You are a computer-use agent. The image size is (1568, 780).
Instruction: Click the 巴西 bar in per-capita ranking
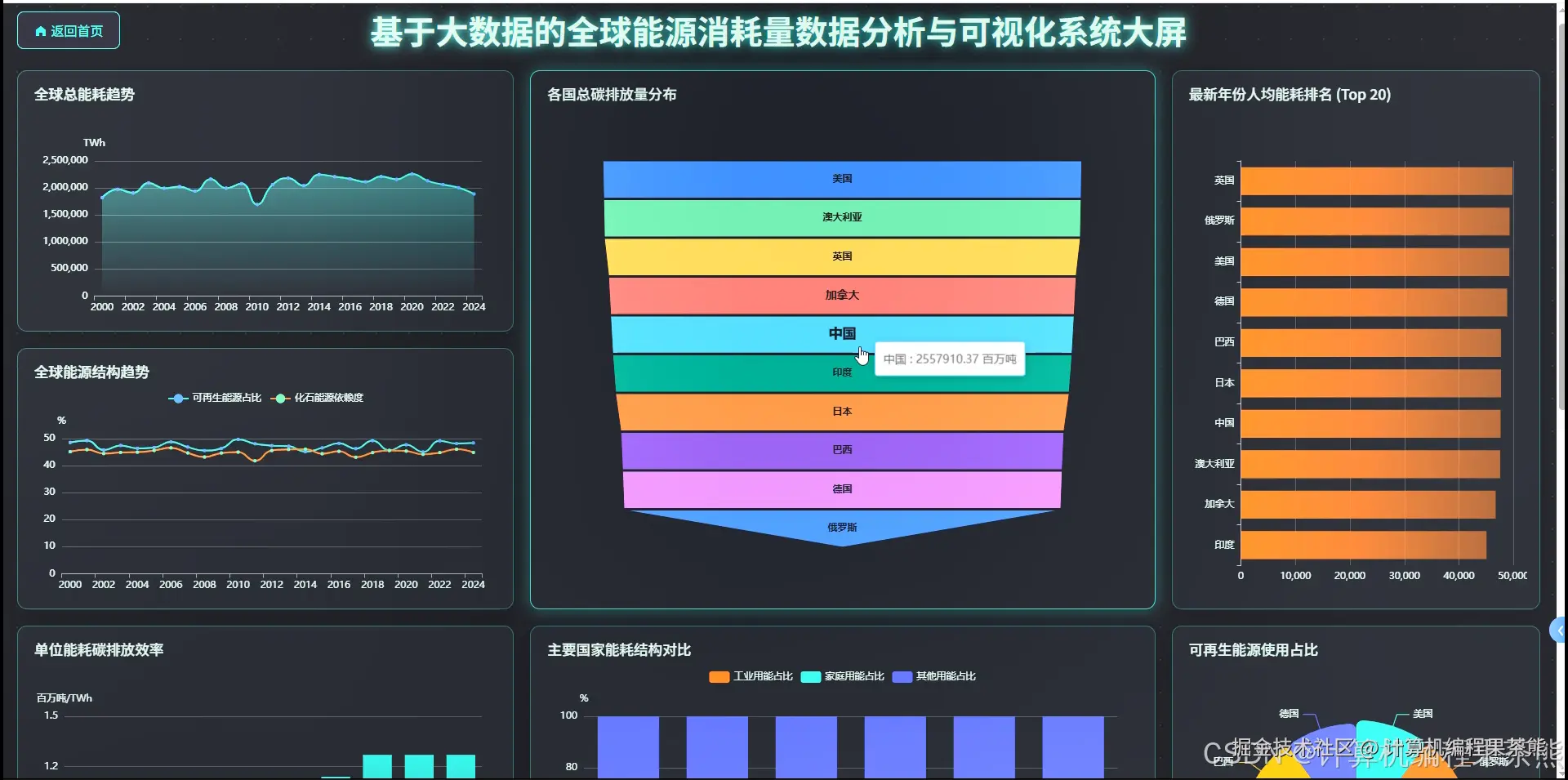coord(1370,342)
